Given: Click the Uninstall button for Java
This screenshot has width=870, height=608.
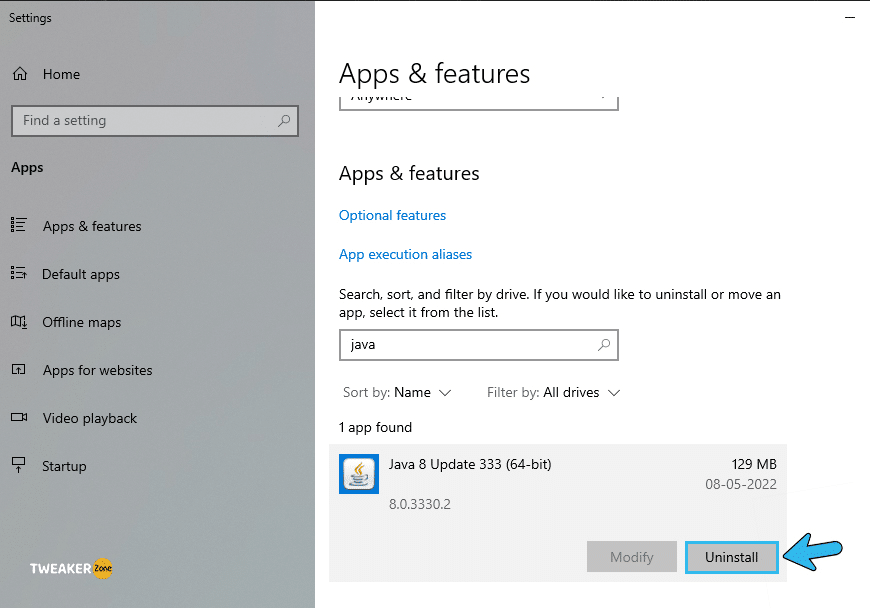Looking at the screenshot, I should [731, 557].
